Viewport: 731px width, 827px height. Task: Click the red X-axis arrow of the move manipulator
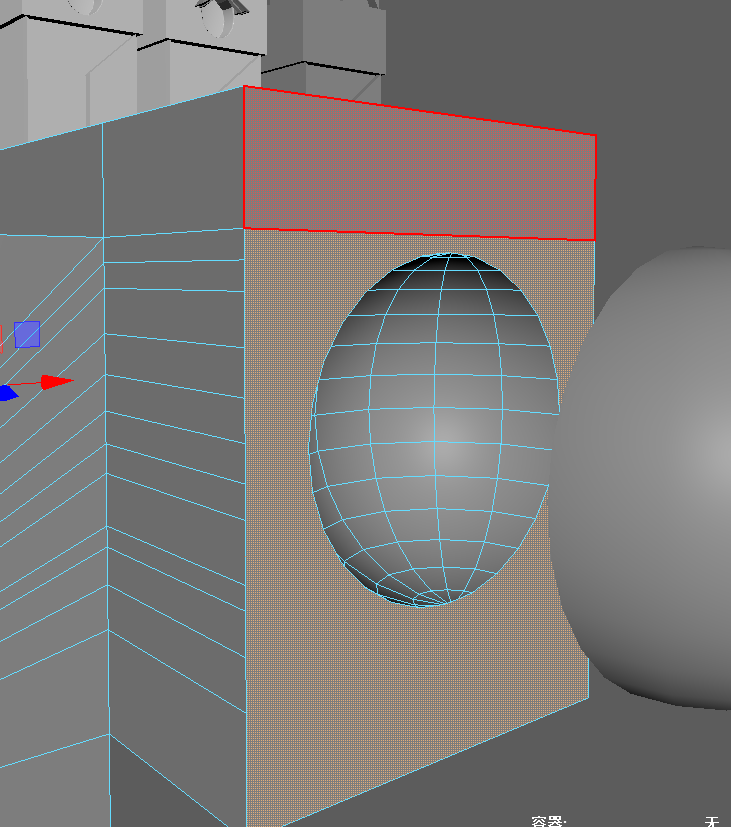tap(57, 381)
